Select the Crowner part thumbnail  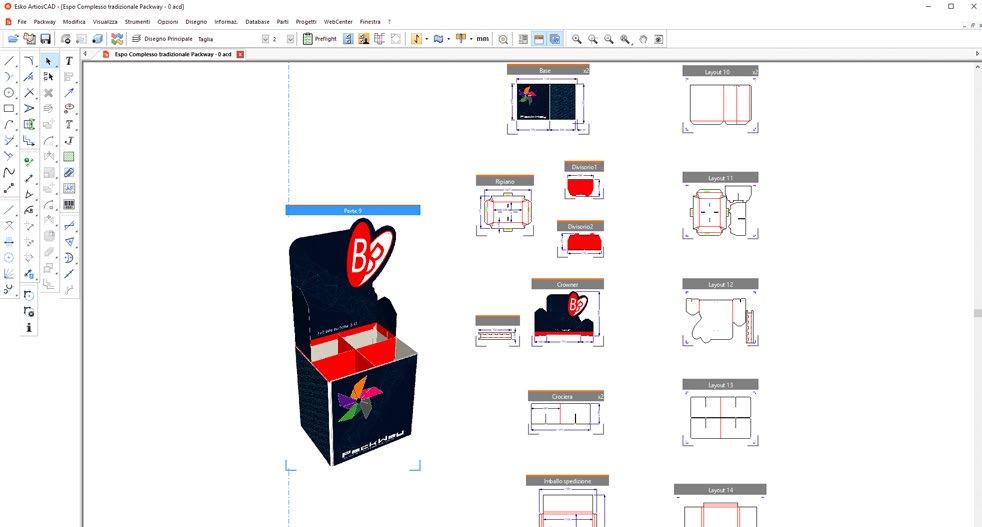(567, 313)
